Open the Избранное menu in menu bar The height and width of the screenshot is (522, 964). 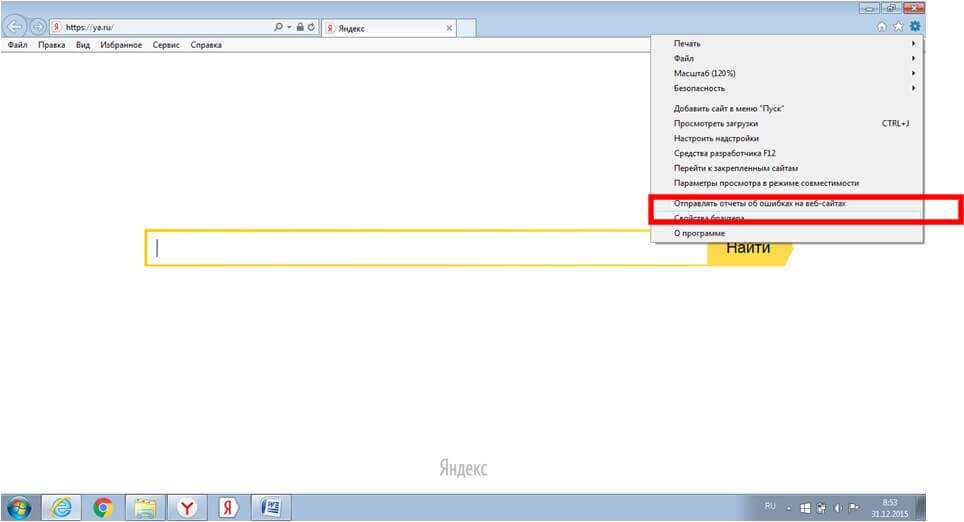(121, 45)
